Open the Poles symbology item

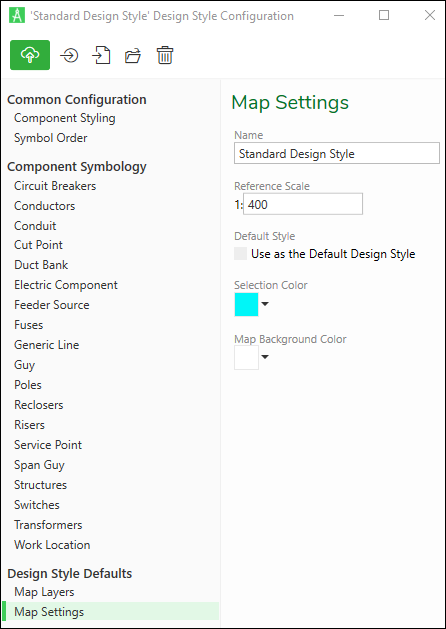pyautogui.click(x=28, y=385)
